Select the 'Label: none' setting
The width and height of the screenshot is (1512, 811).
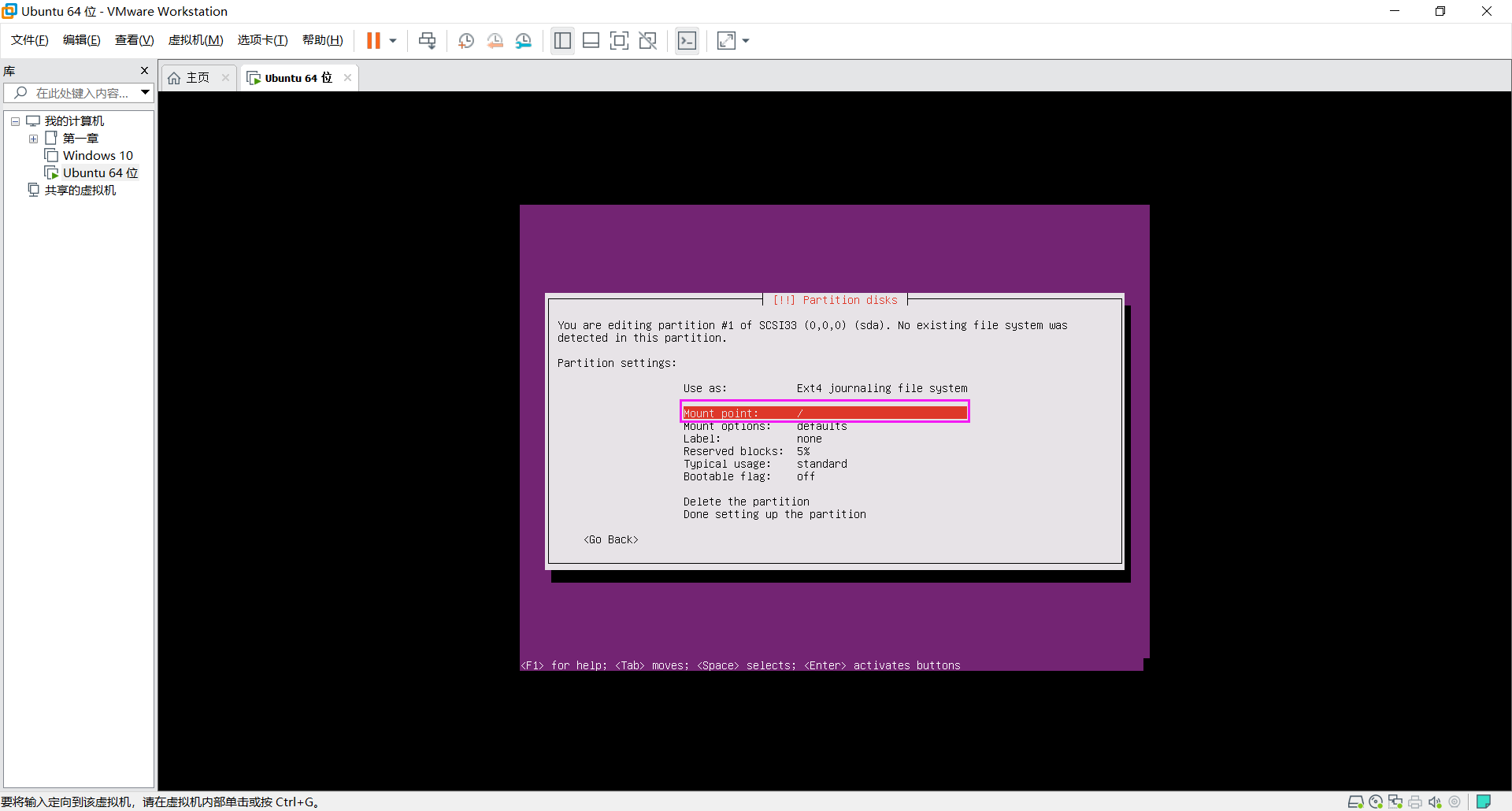[752, 439]
